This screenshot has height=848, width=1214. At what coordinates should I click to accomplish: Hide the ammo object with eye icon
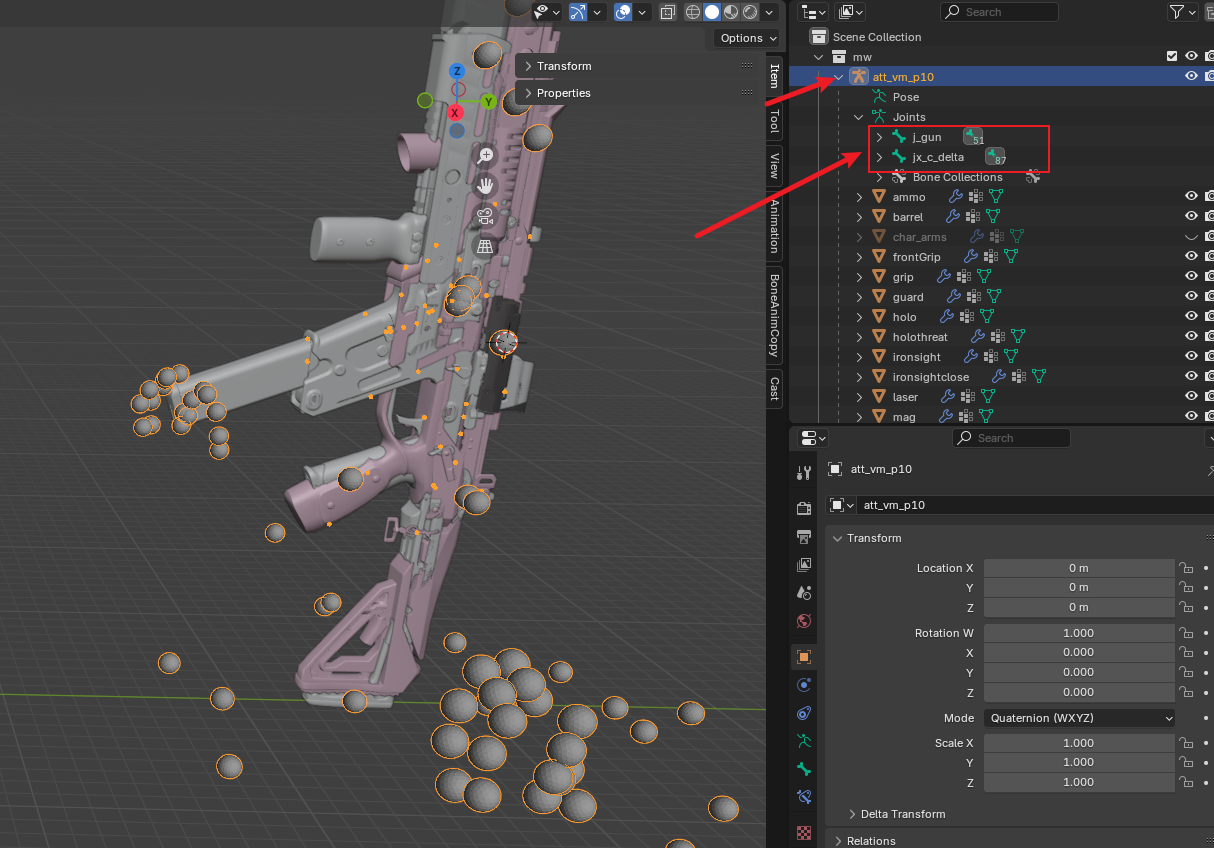[1191, 197]
